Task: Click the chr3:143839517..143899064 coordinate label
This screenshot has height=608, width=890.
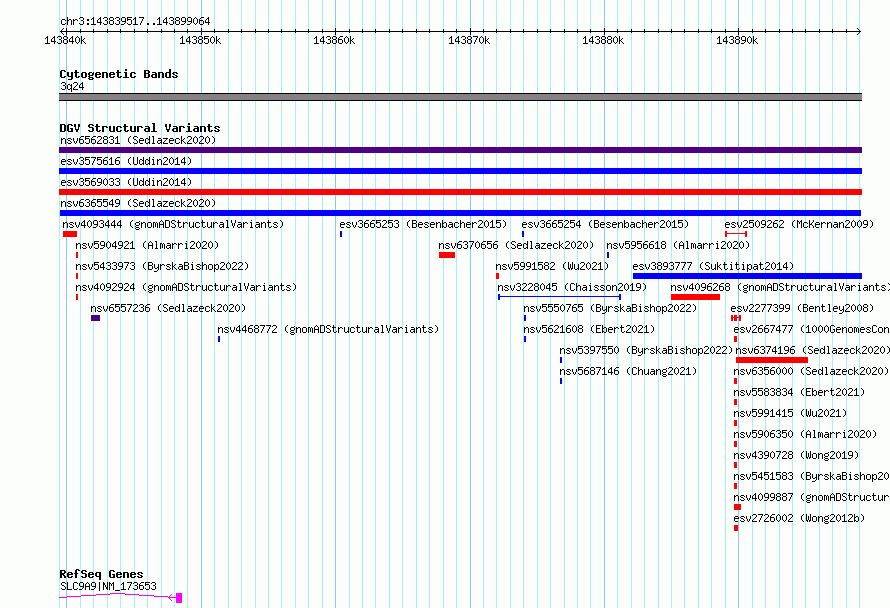Action: click(x=135, y=22)
